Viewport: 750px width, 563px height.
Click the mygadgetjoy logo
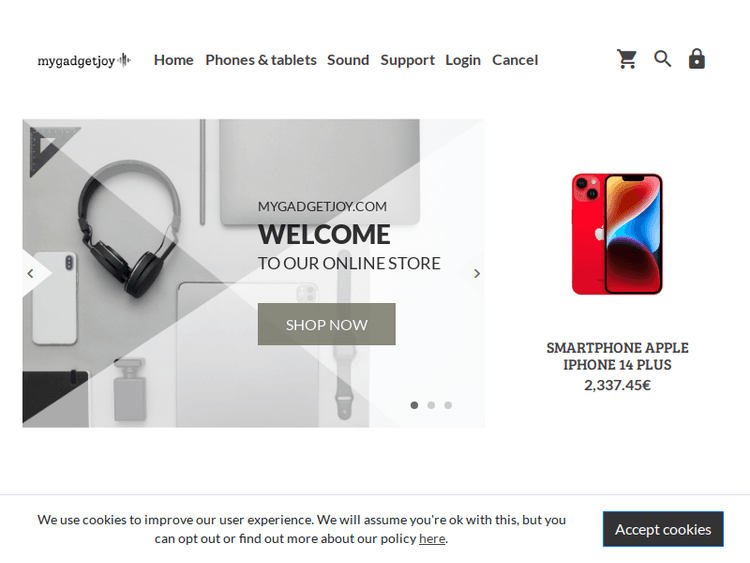[84, 61]
